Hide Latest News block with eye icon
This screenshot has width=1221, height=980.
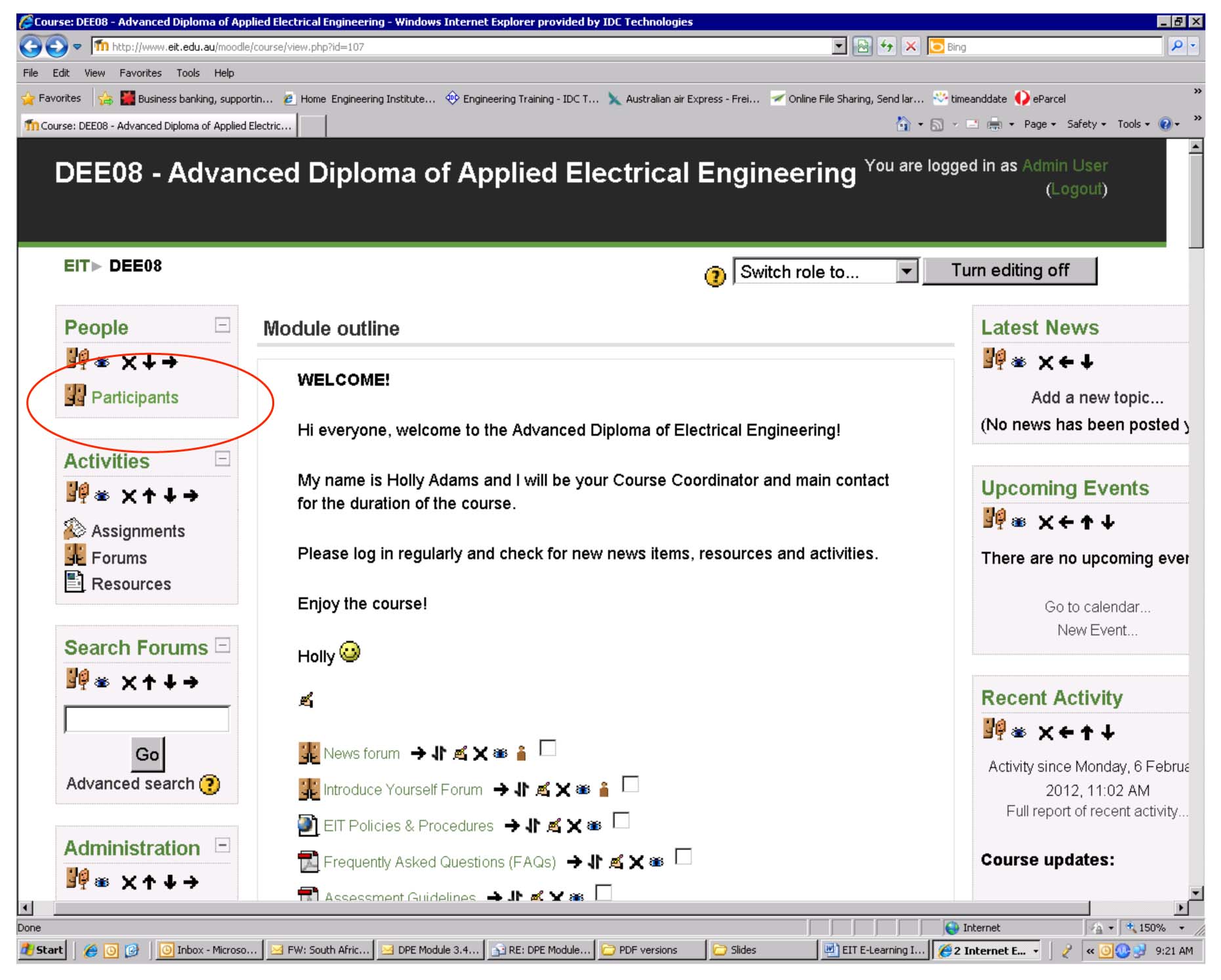coord(1018,363)
